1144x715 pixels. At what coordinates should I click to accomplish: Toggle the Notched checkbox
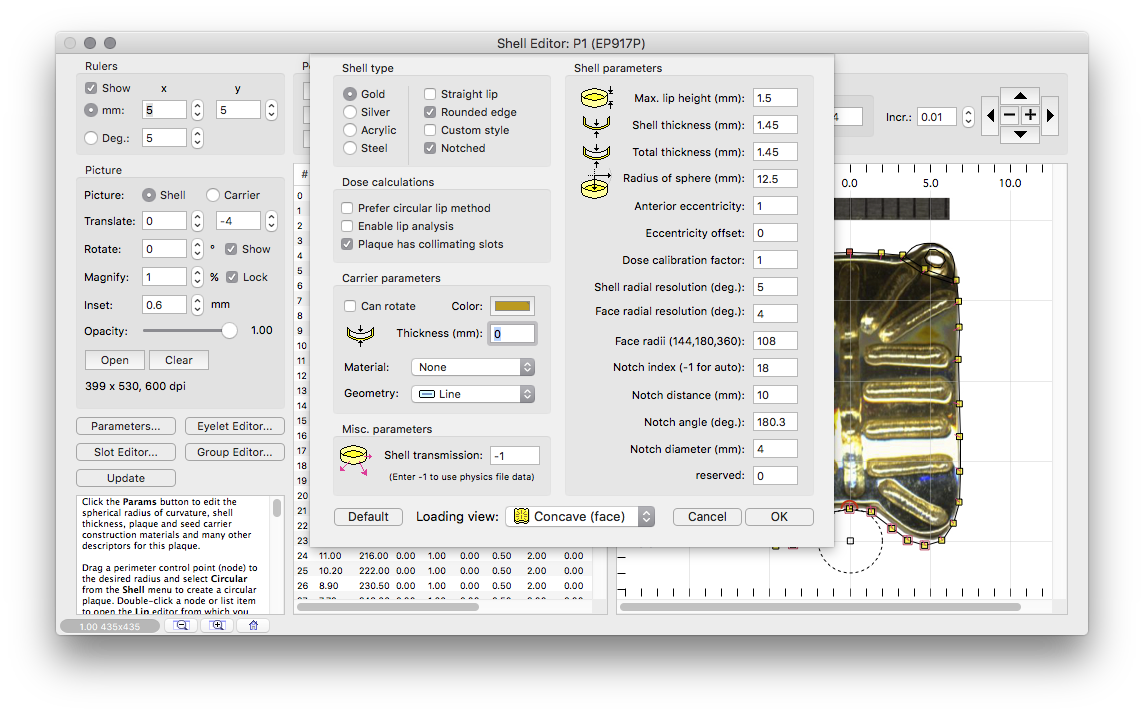pyautogui.click(x=430, y=148)
